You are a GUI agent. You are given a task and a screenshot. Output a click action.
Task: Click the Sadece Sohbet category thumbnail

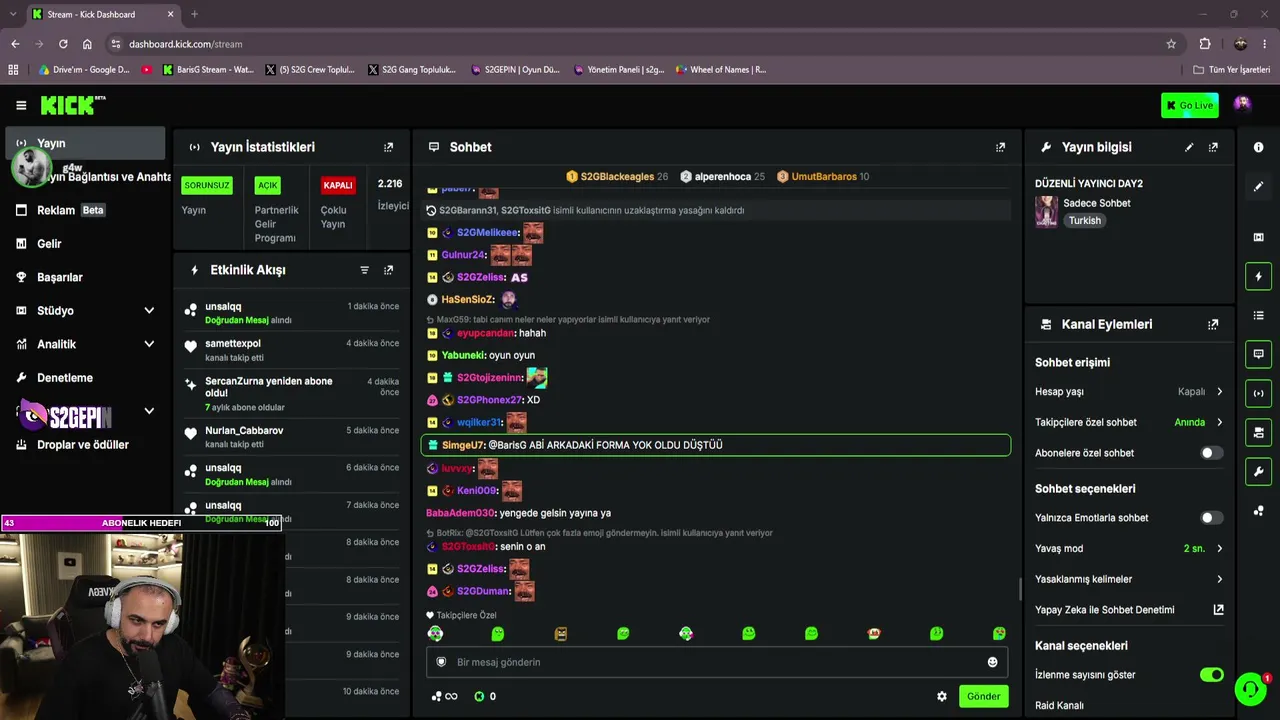[1046, 211]
